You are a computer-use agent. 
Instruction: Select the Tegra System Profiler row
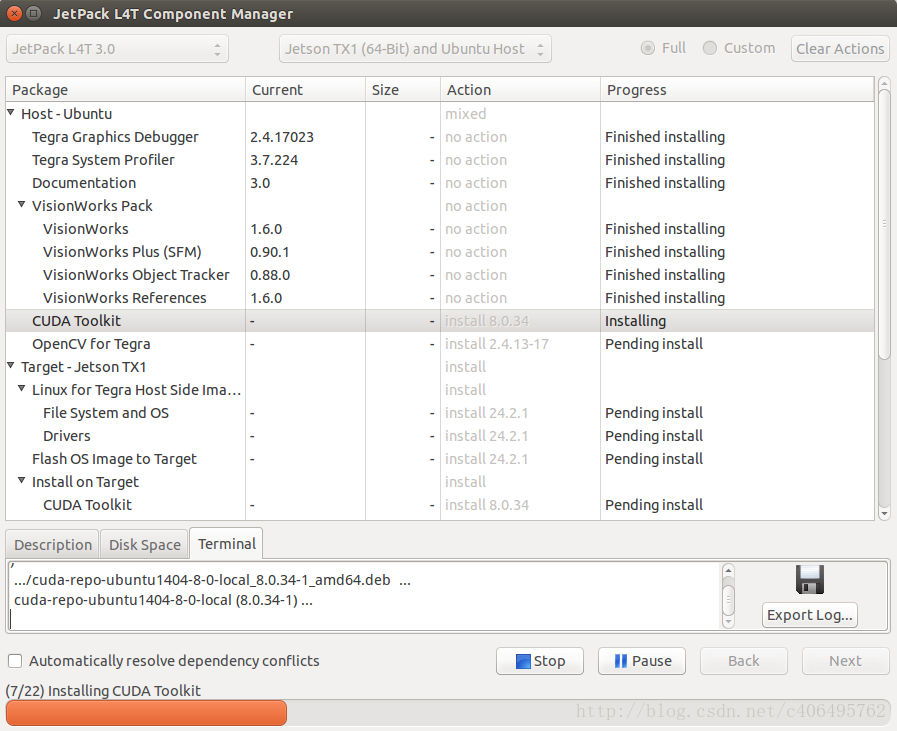(x=440, y=160)
